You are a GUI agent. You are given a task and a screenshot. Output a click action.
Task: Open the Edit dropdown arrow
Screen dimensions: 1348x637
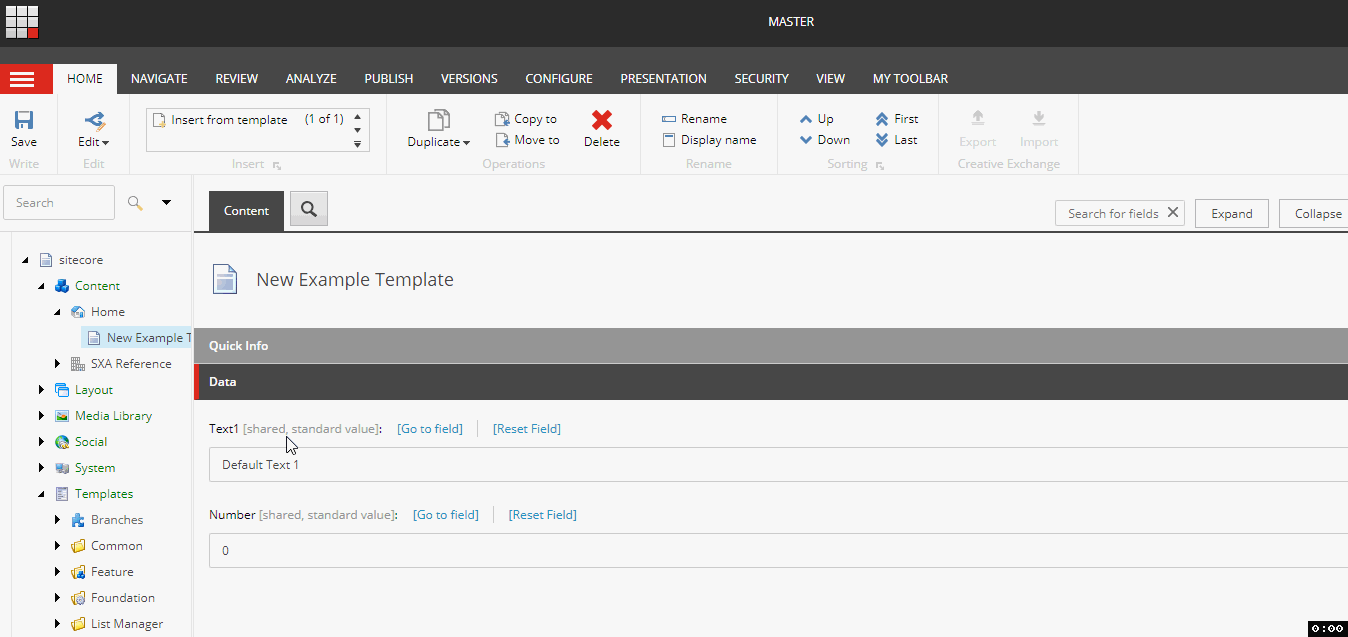pyautogui.click(x=105, y=143)
